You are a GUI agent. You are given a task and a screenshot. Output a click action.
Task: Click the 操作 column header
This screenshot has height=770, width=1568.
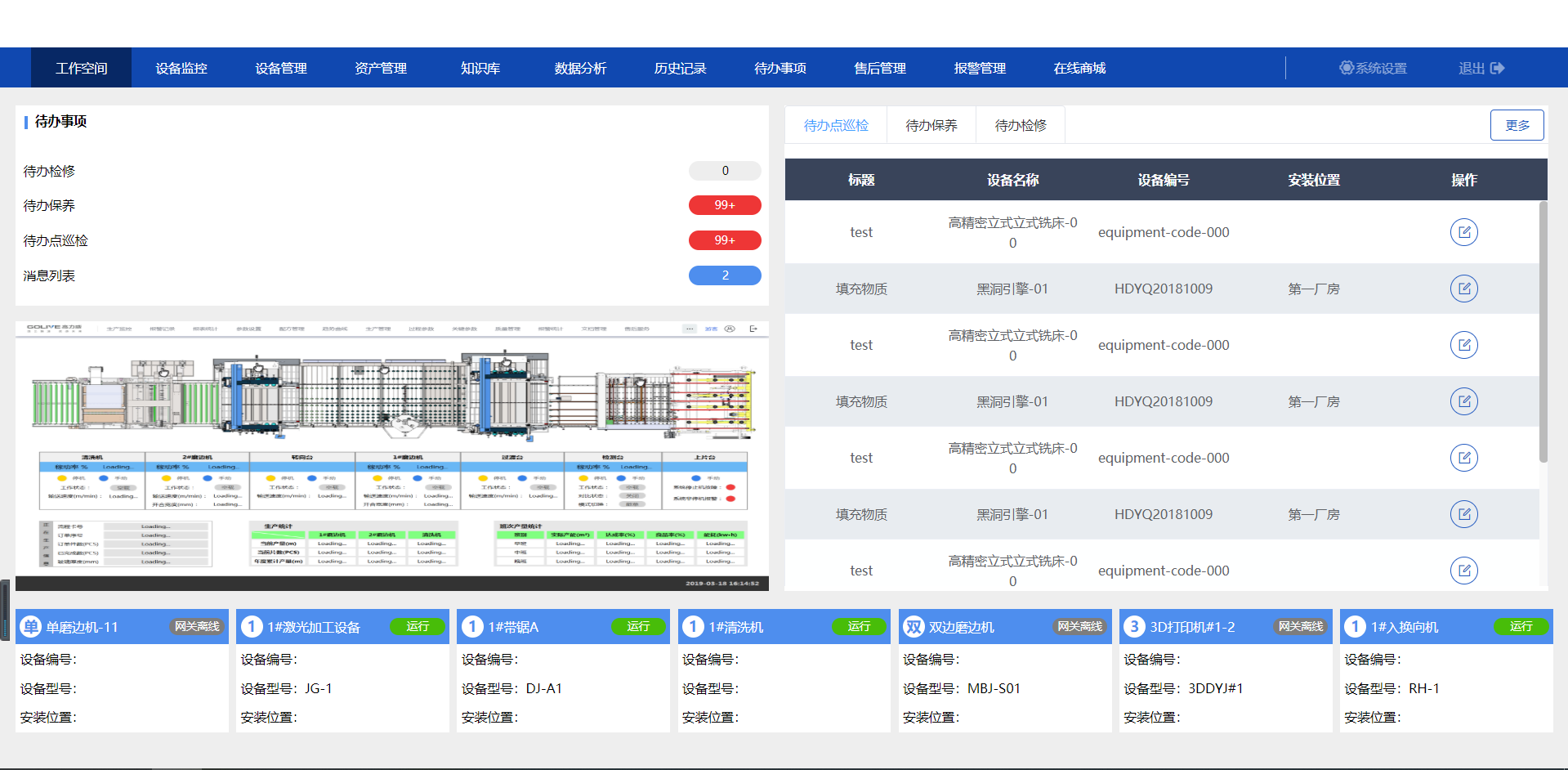click(1464, 180)
